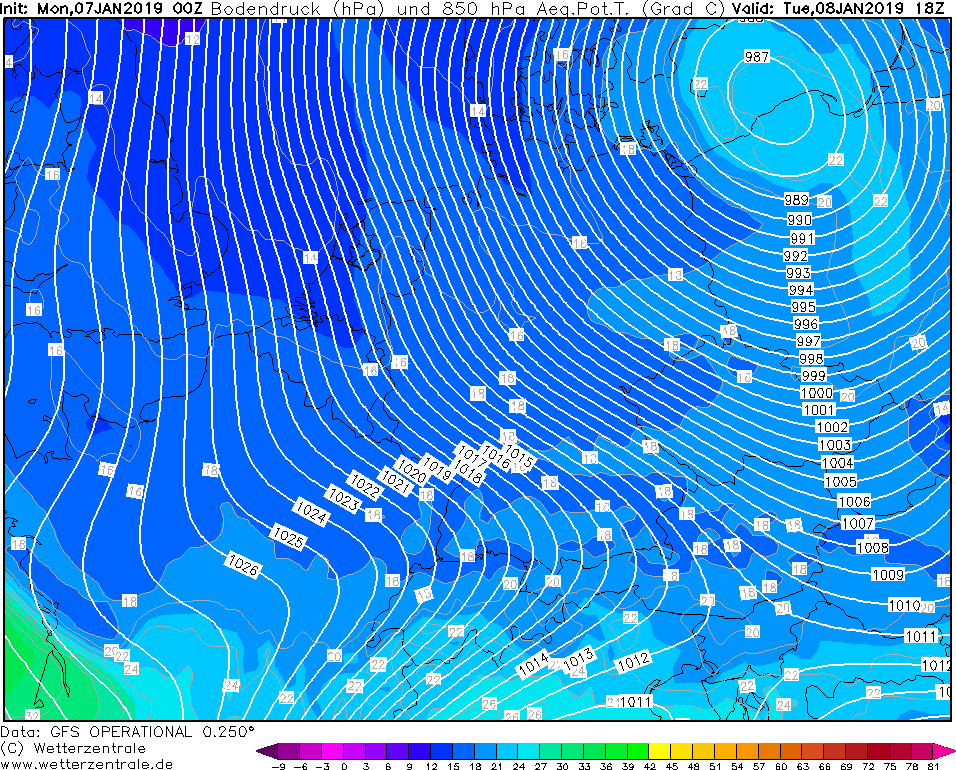Click the "-9" value on the color scale
The width and height of the screenshot is (956, 770).
click(x=279, y=765)
